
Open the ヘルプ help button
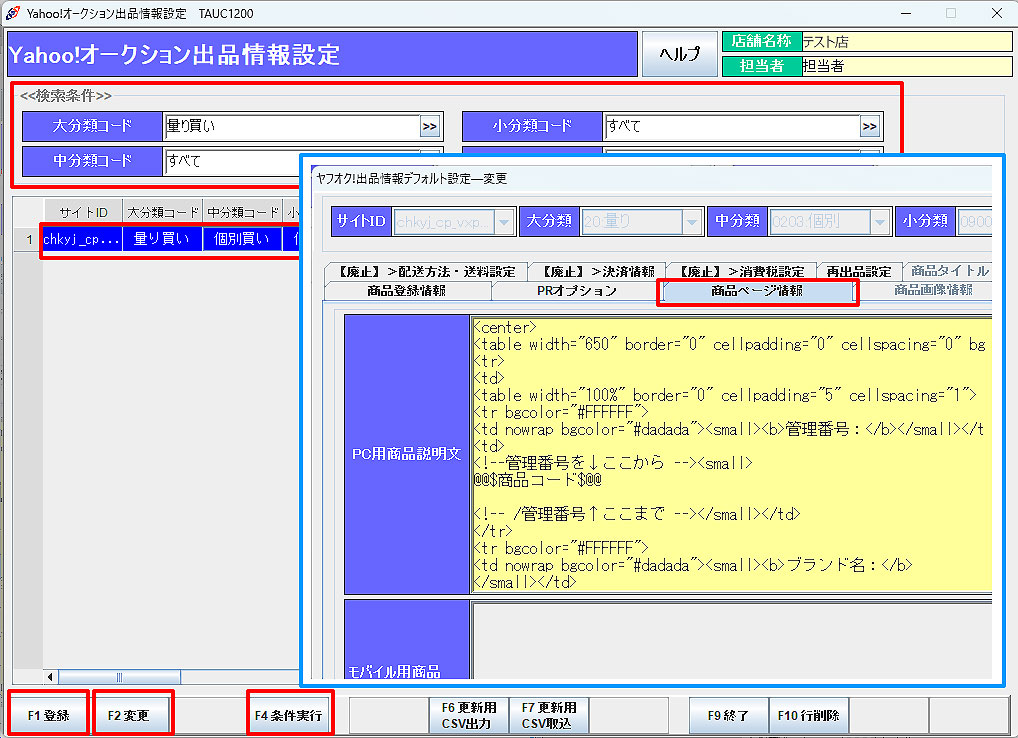pos(679,54)
